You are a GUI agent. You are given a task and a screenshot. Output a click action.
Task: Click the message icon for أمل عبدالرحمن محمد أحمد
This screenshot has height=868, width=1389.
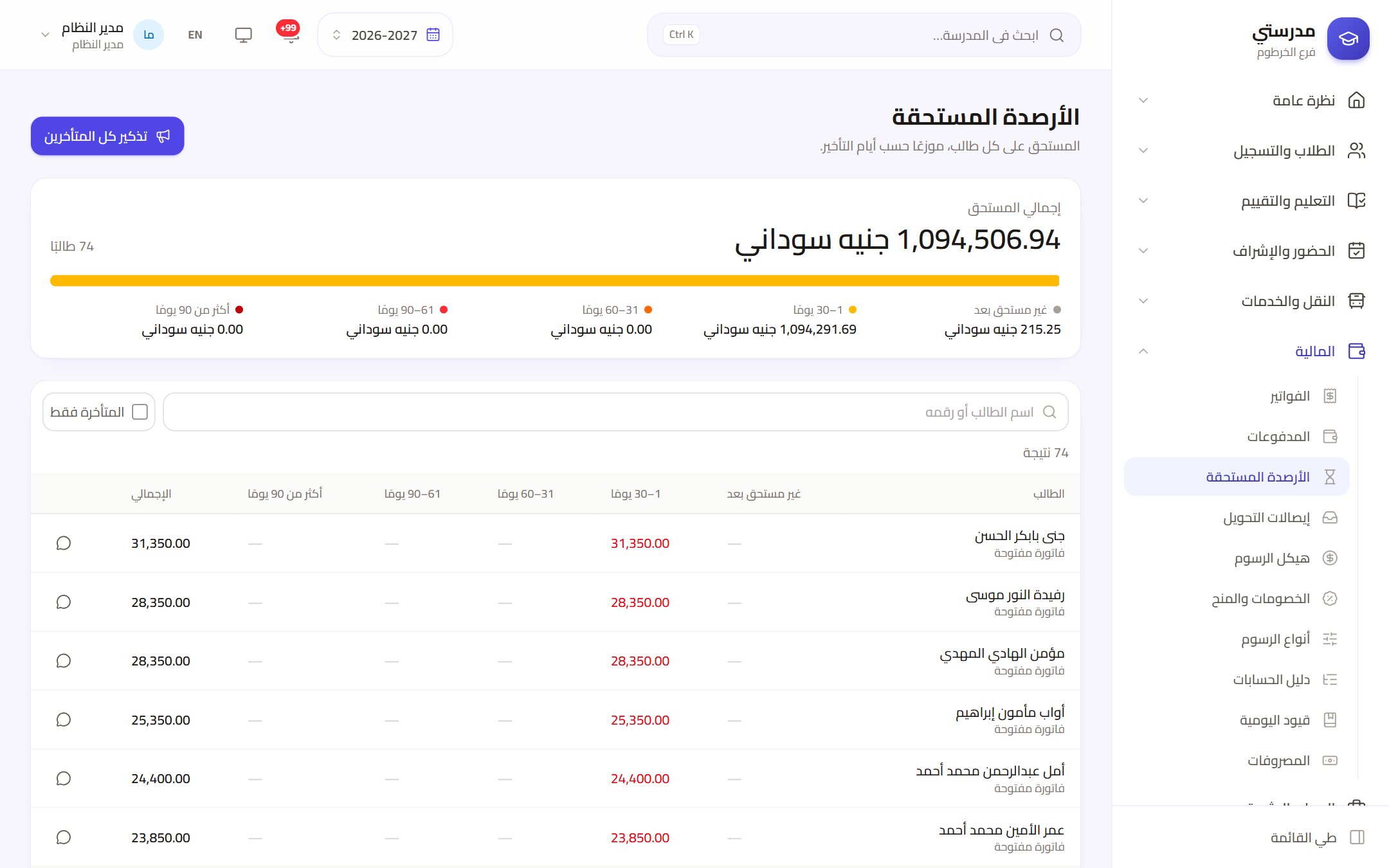[x=63, y=779]
